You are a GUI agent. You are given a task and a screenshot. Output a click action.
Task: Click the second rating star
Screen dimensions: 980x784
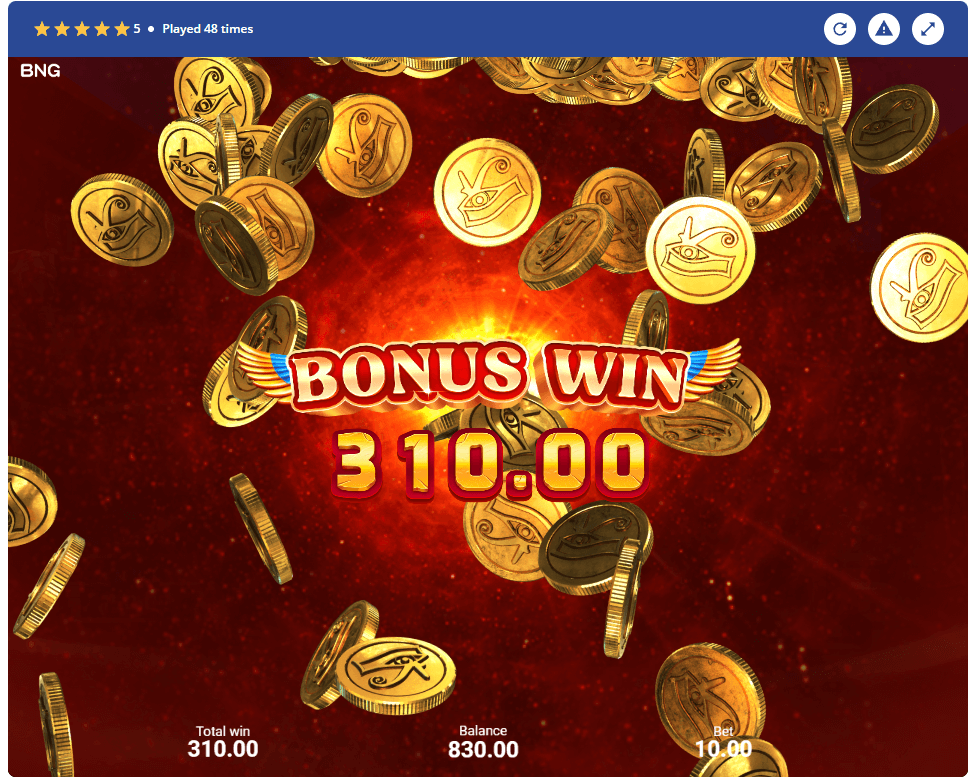[62, 29]
